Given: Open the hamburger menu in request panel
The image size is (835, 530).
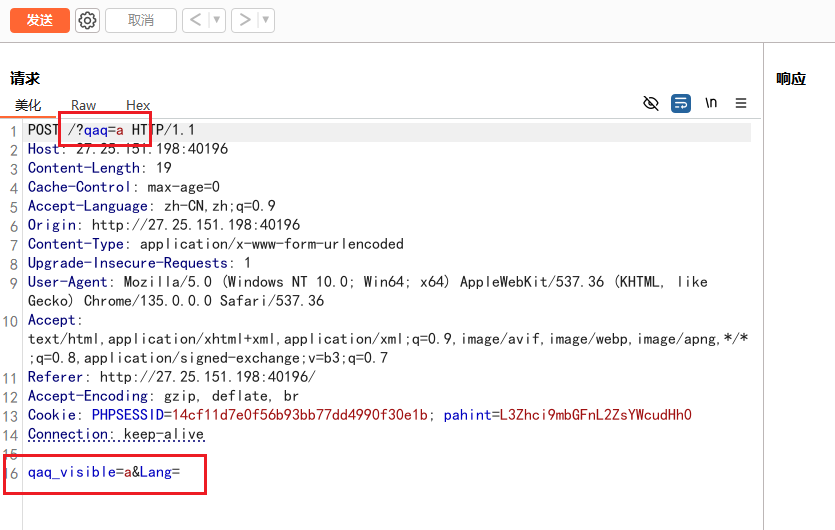Looking at the screenshot, I should 741,103.
